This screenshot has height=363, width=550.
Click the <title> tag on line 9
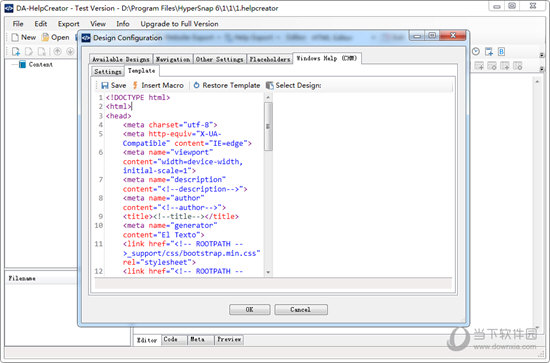click(138, 216)
